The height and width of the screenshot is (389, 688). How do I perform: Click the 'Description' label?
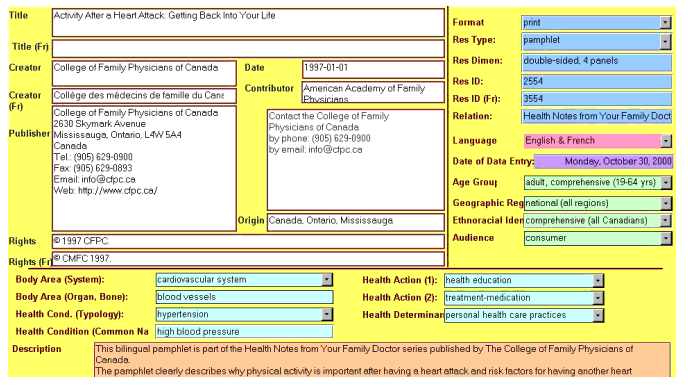(37, 349)
